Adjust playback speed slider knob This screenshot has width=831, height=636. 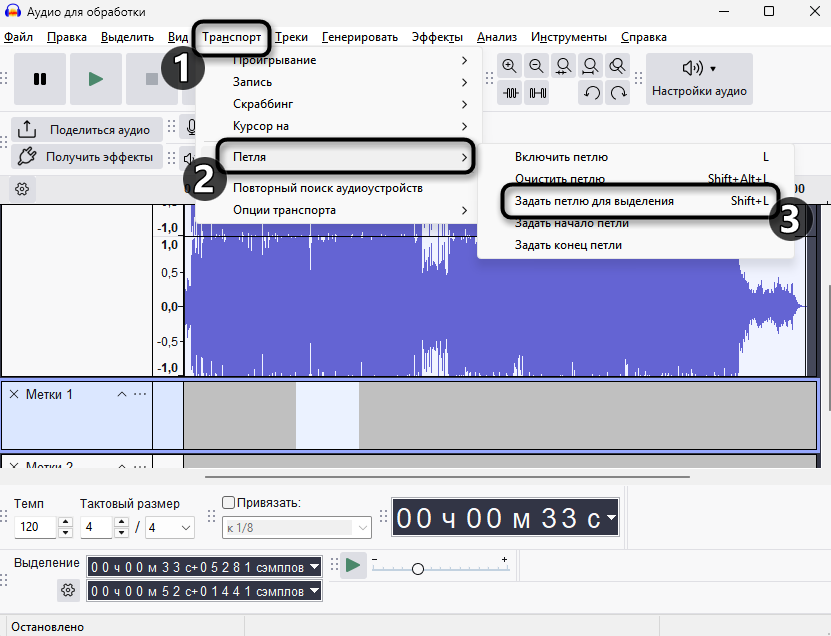pos(418,569)
